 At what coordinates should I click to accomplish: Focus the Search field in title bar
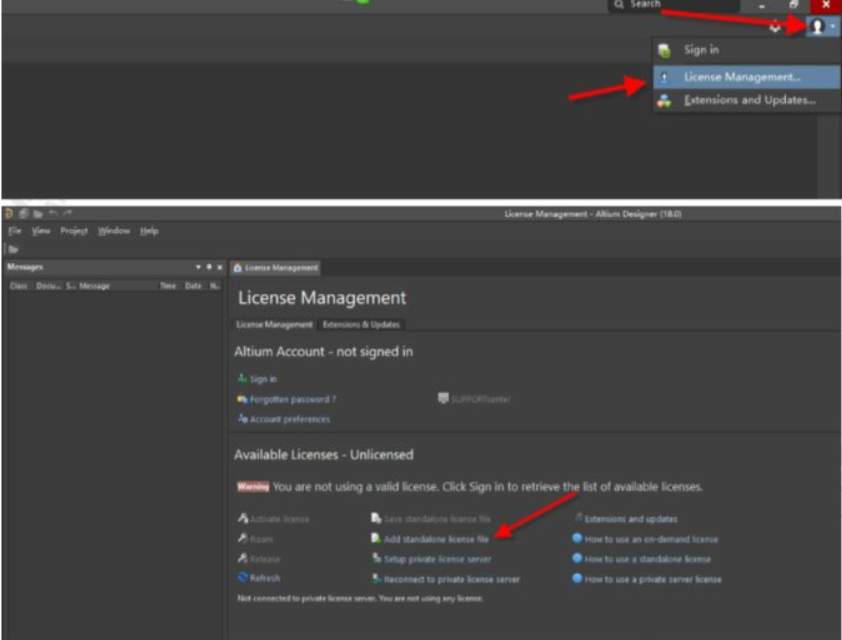point(674,4)
